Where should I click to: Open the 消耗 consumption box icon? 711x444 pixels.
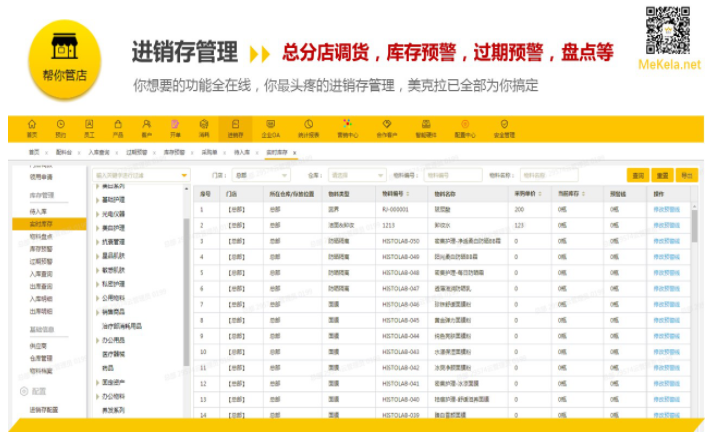click(x=204, y=124)
